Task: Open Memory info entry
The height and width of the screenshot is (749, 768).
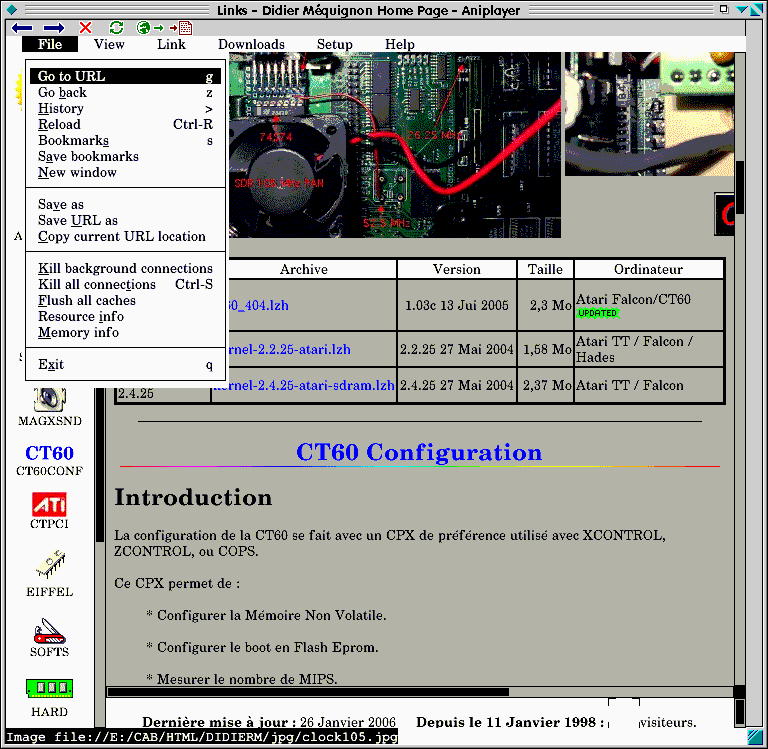Action: 125,333
